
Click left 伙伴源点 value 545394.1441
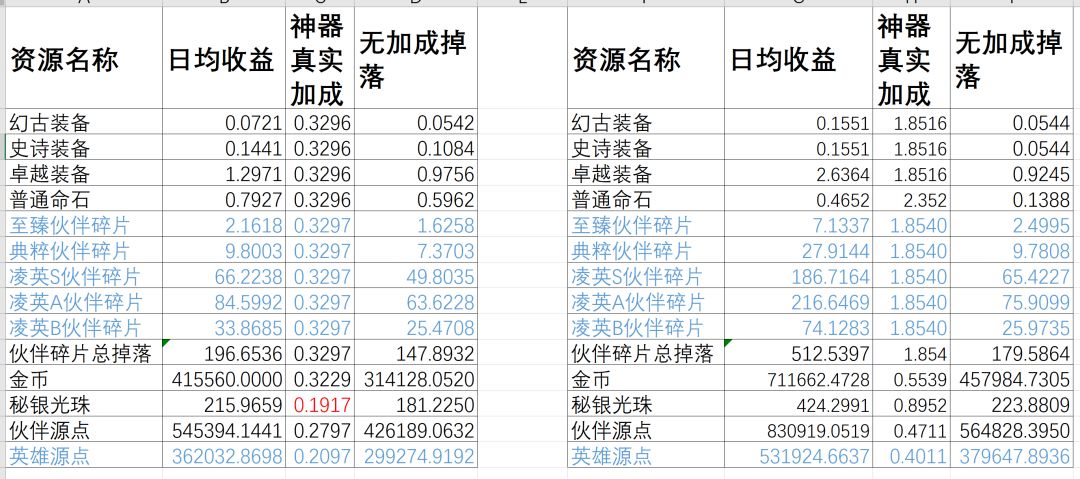[x=225, y=430]
